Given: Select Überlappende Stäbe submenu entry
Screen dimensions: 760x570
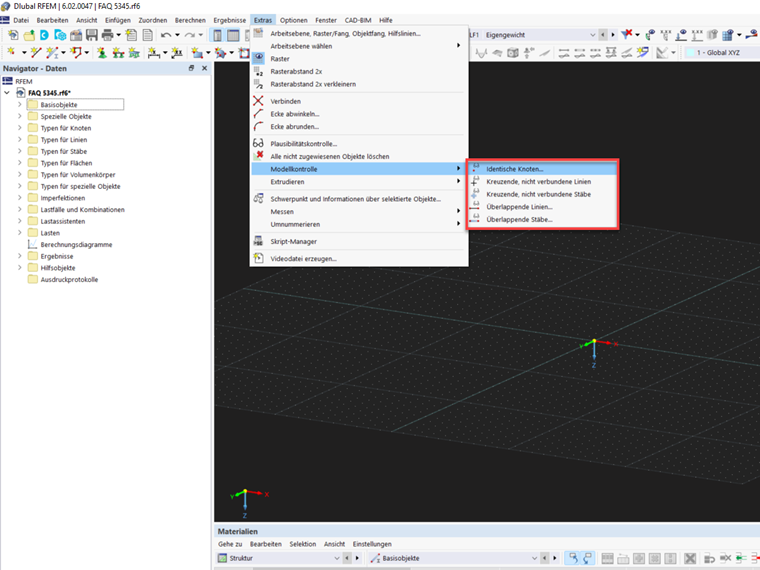Looking at the screenshot, I should click(x=542, y=219).
